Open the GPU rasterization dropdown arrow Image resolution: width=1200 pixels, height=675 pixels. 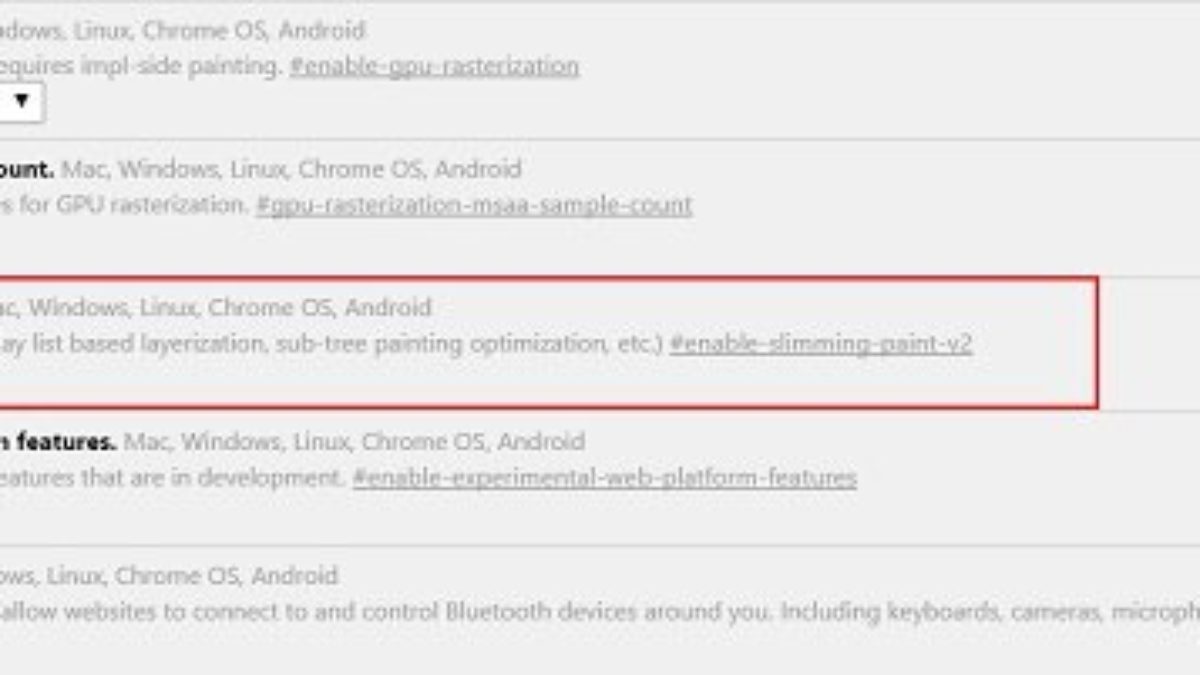click(x=21, y=100)
